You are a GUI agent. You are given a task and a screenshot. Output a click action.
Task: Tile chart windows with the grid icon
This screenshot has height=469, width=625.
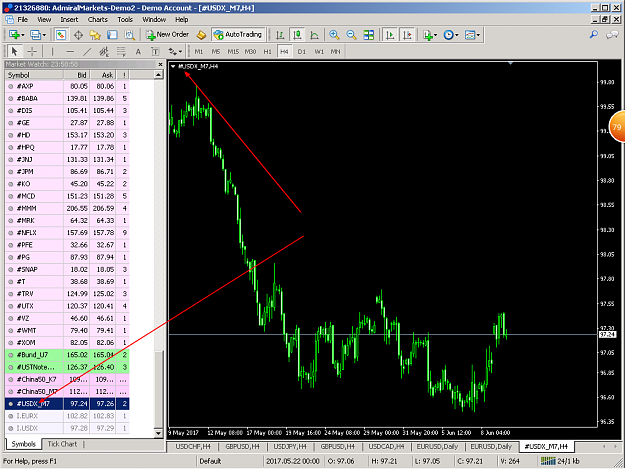tap(369, 35)
